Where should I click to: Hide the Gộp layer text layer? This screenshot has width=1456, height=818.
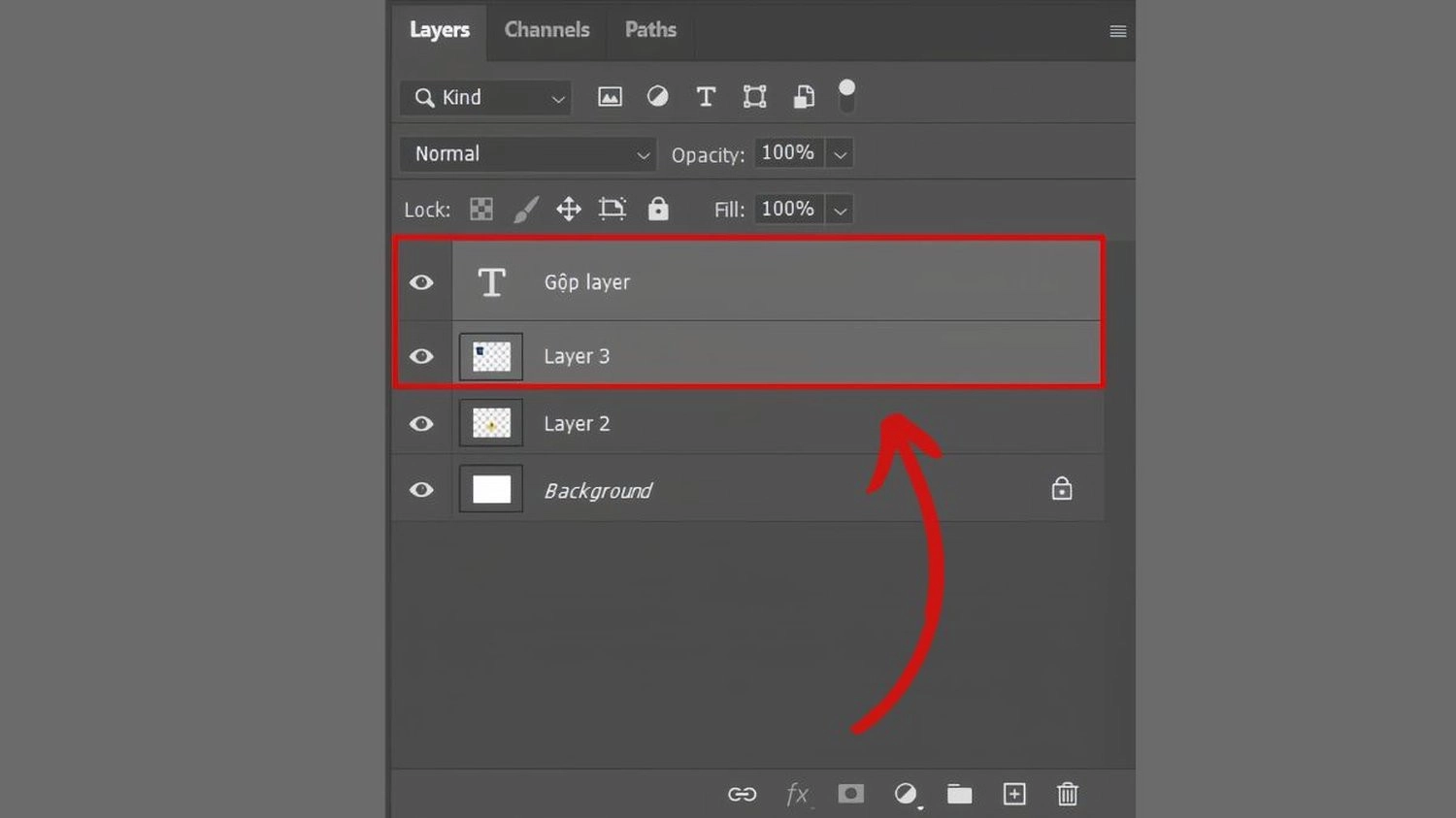(421, 282)
